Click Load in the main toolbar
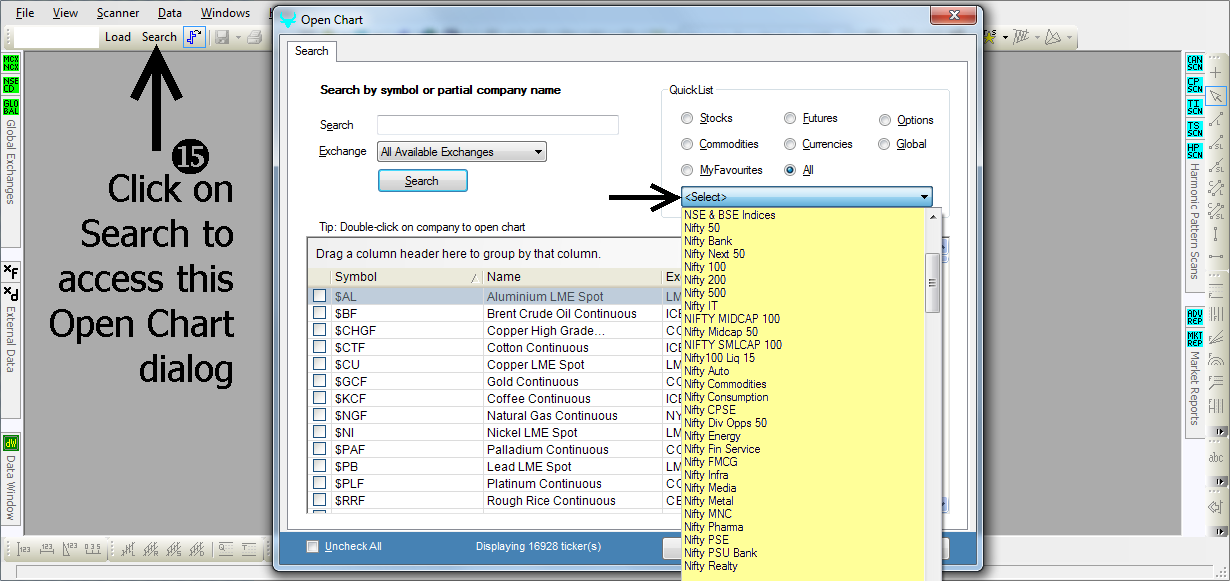The image size is (1230, 581). [118, 37]
